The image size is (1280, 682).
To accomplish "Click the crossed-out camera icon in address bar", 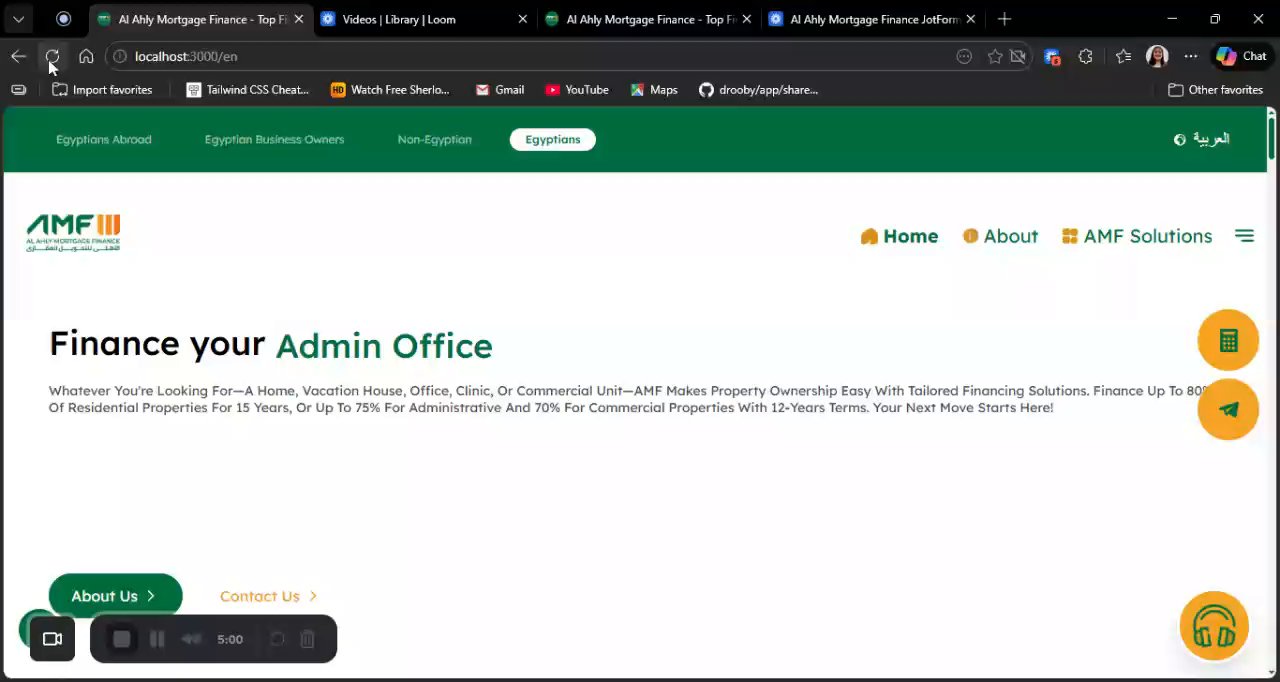I will pyautogui.click(x=1018, y=56).
